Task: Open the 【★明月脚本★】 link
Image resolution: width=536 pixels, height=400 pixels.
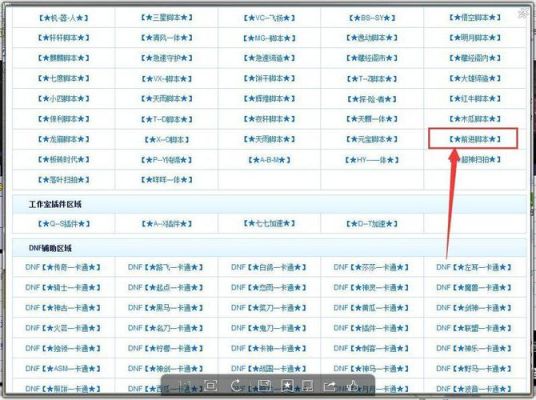Action: point(475,38)
